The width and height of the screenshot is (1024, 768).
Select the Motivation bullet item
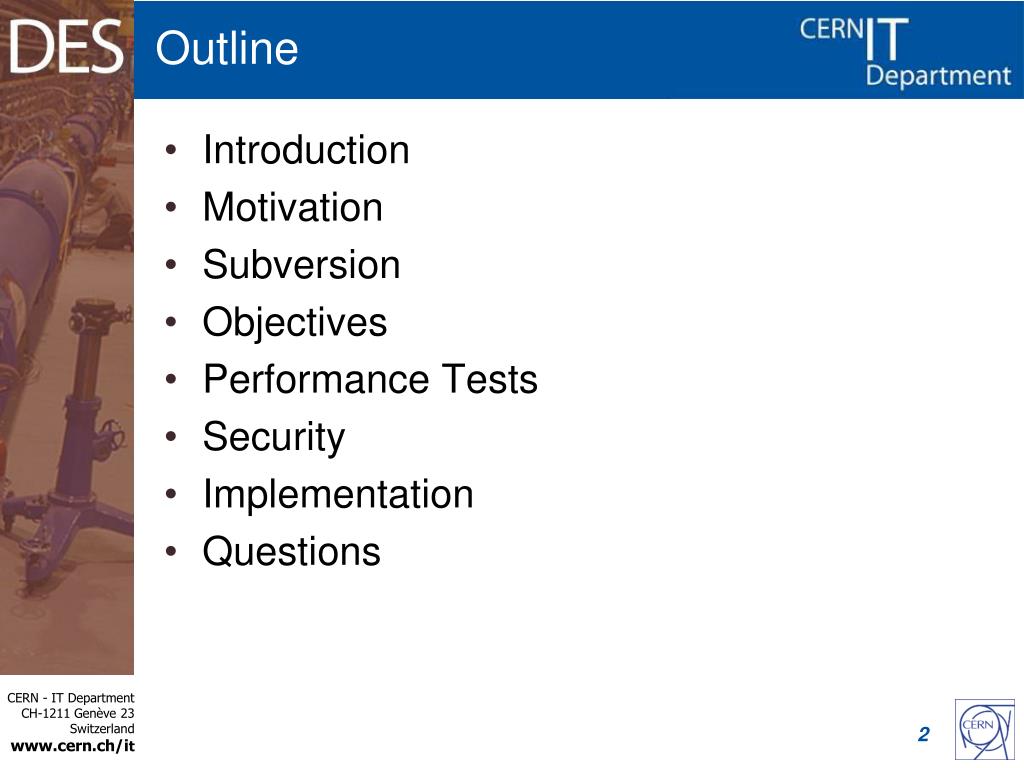pos(293,207)
